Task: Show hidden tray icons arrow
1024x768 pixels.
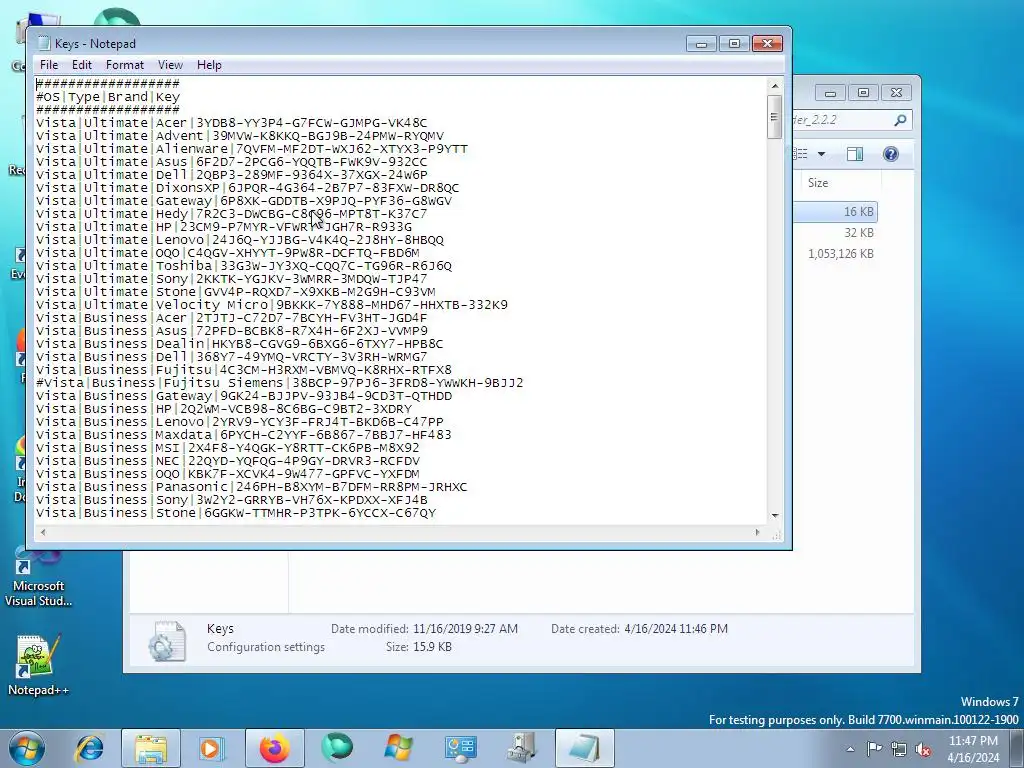Action: pos(850,749)
